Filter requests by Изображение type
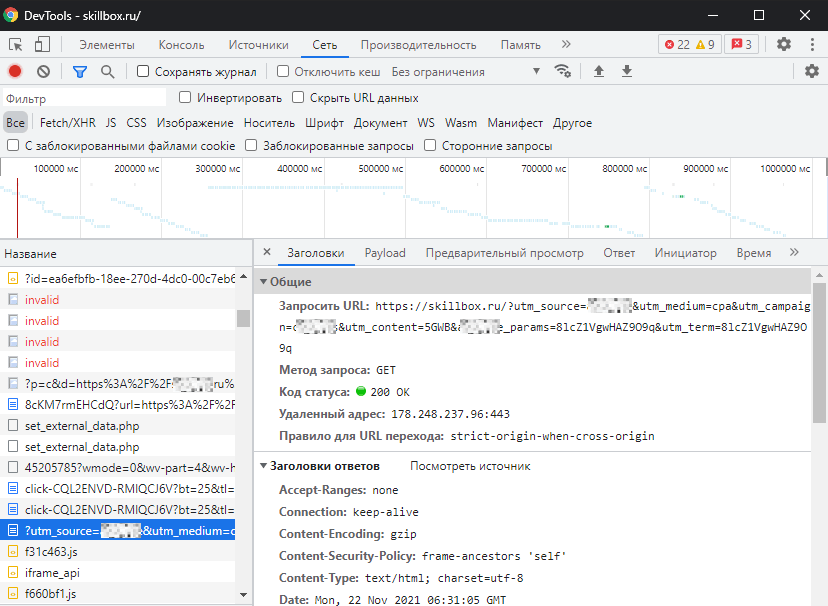The image size is (828, 606). click(195, 123)
